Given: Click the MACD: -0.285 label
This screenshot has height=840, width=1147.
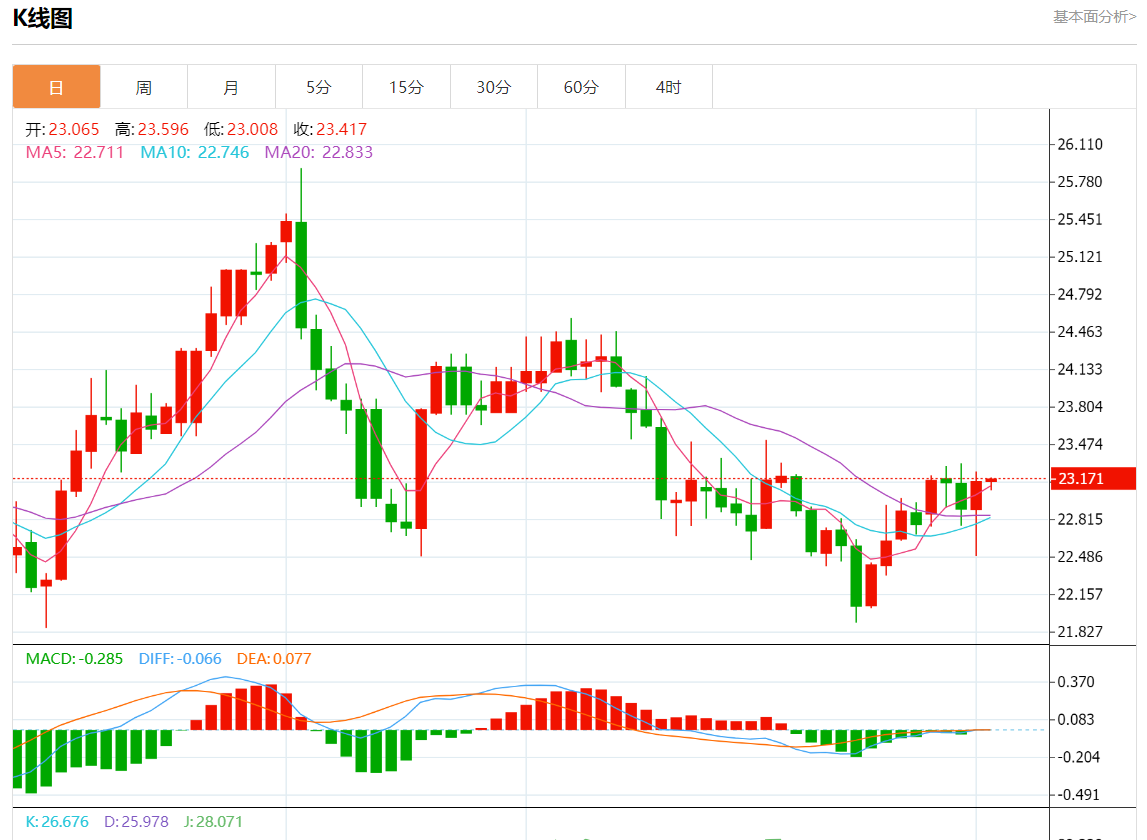Looking at the screenshot, I should [75, 659].
